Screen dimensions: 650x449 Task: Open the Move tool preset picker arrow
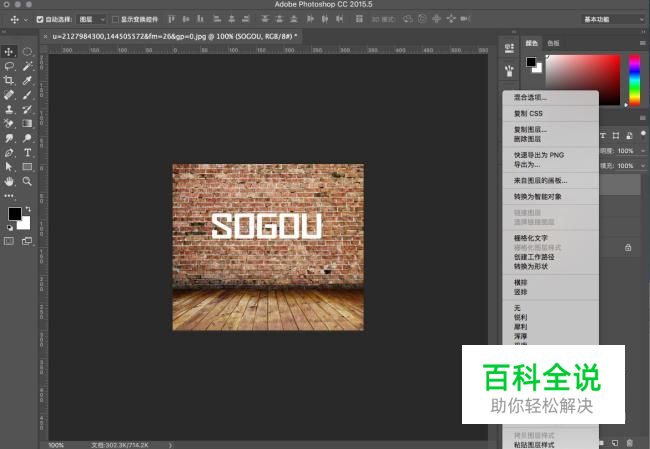(26, 19)
